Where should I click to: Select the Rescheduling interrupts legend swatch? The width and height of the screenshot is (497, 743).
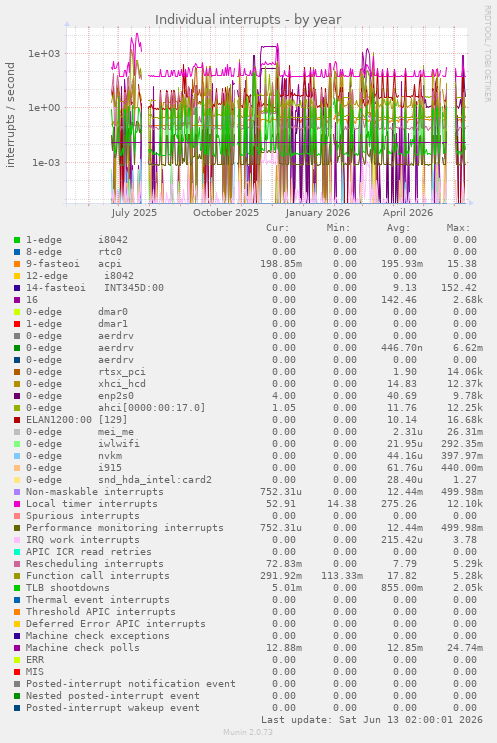(17, 564)
